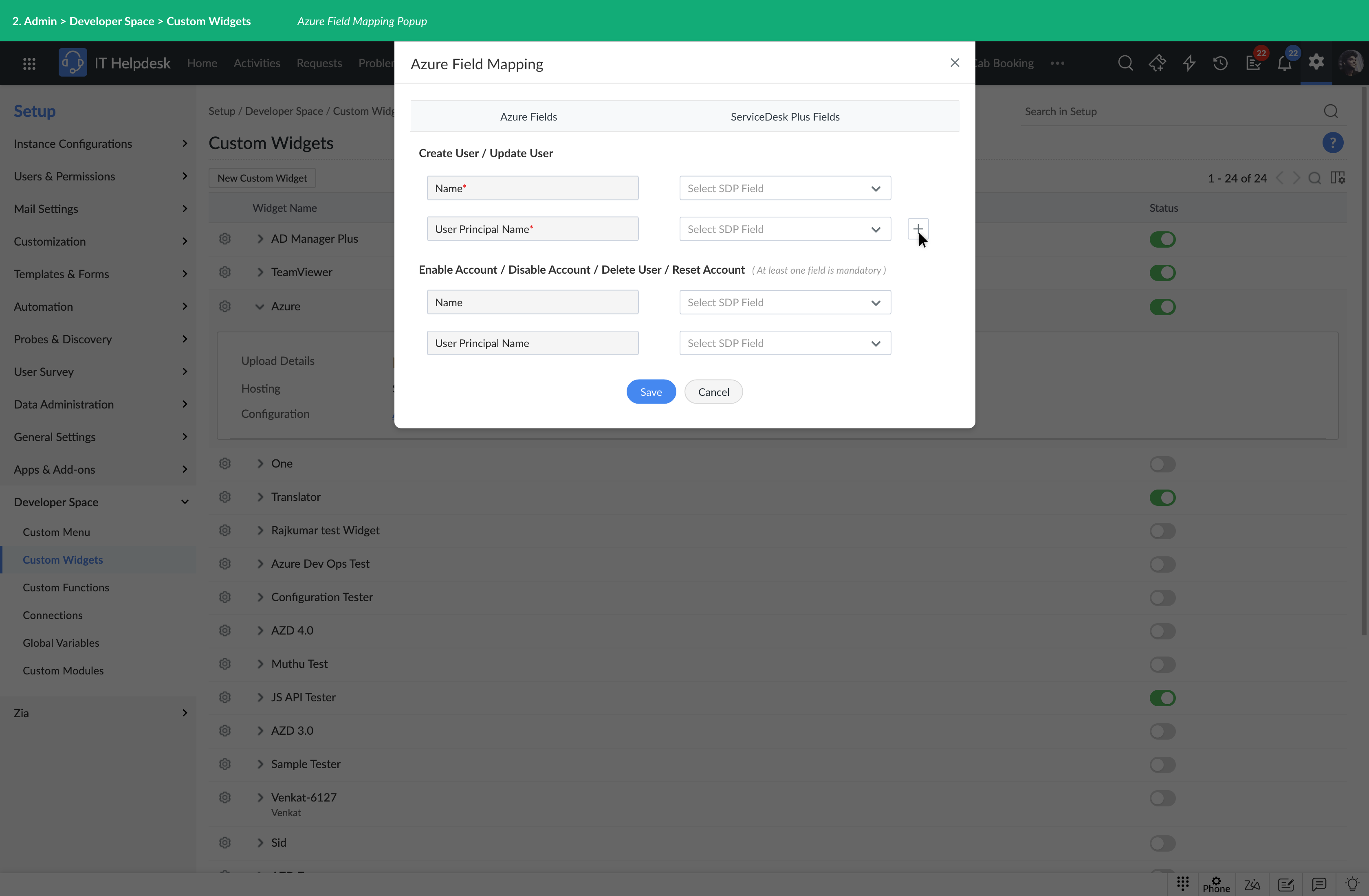Toggle TeamViewer widget status

1162,272
